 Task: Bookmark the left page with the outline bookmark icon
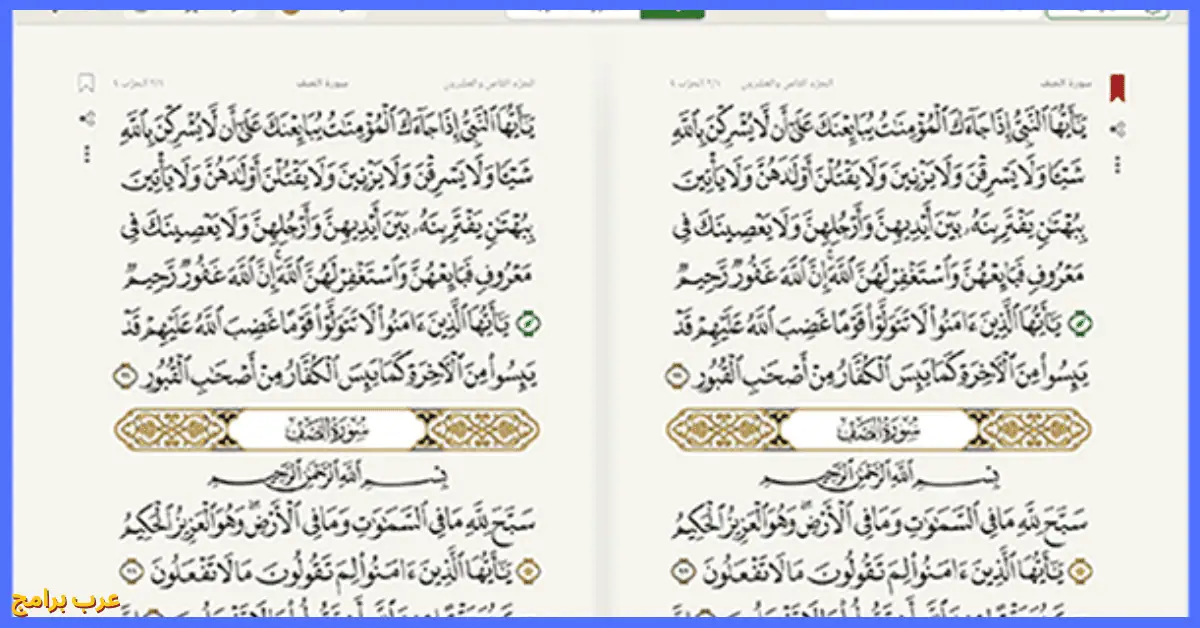[87, 82]
